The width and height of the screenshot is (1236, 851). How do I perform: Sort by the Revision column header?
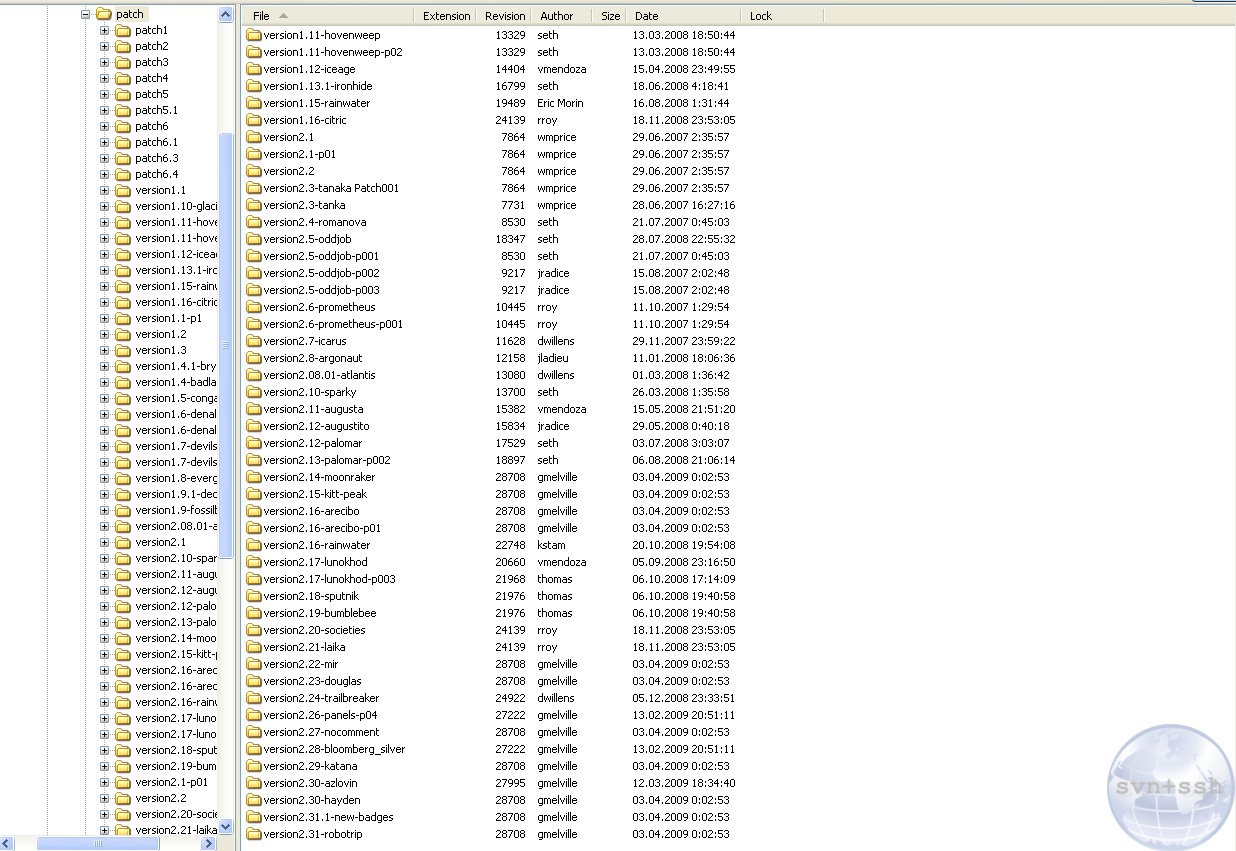[x=504, y=16]
